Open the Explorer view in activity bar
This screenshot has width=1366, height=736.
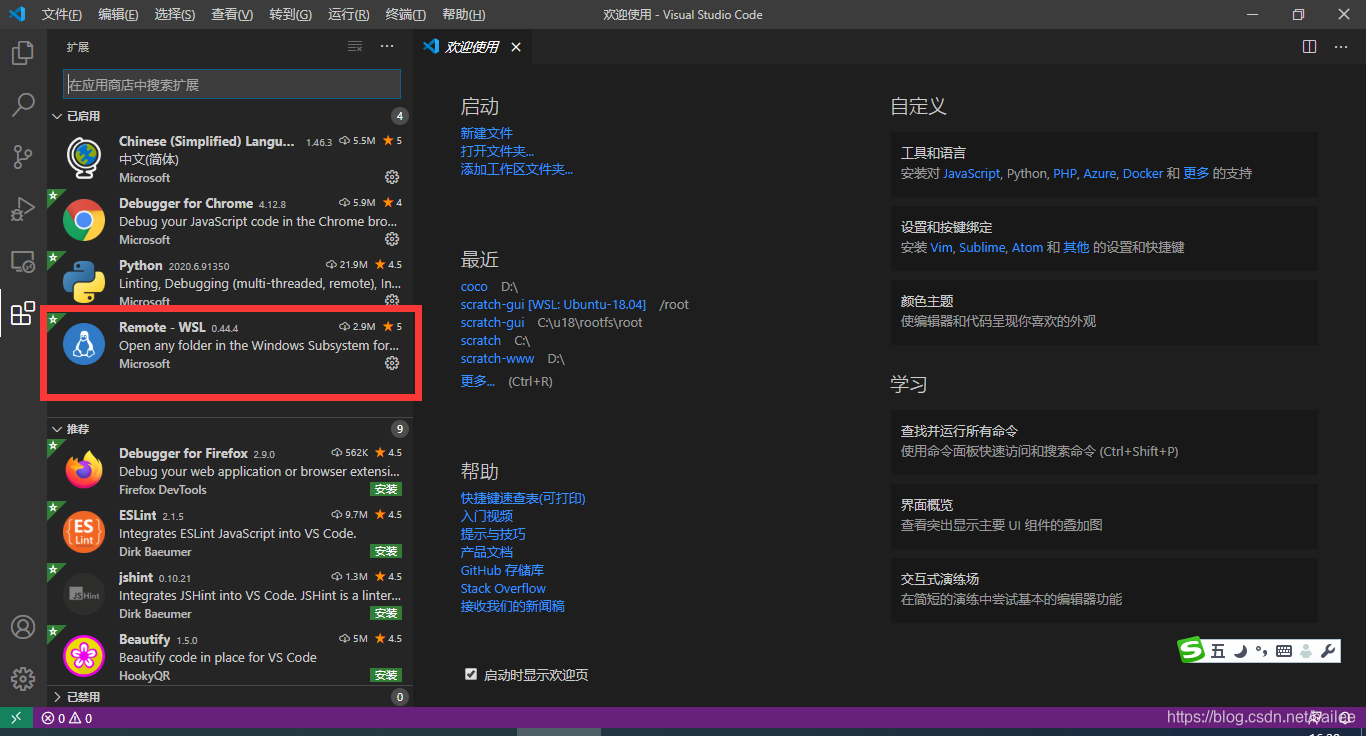tap(23, 53)
